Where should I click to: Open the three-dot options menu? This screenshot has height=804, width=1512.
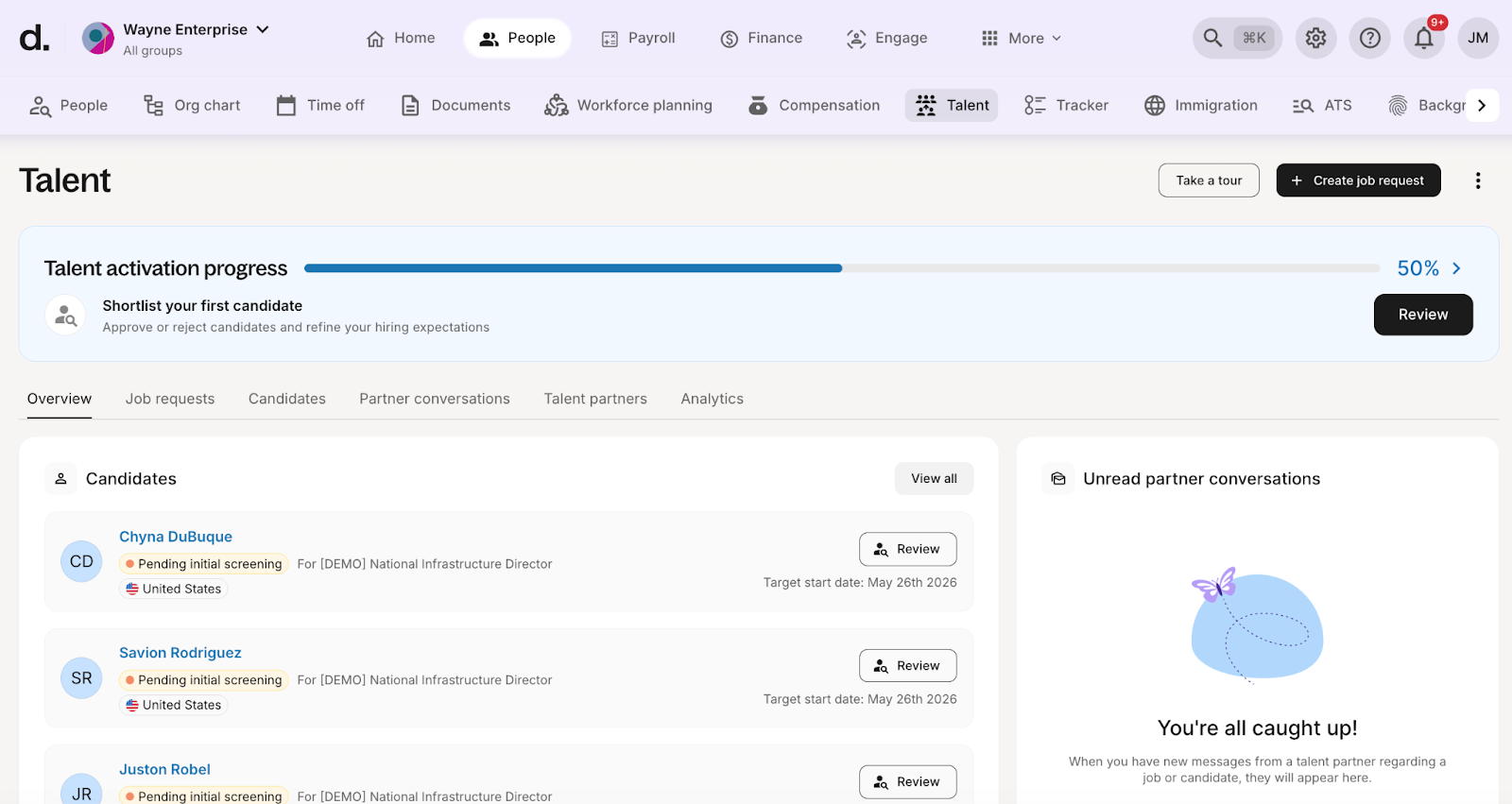click(x=1478, y=180)
